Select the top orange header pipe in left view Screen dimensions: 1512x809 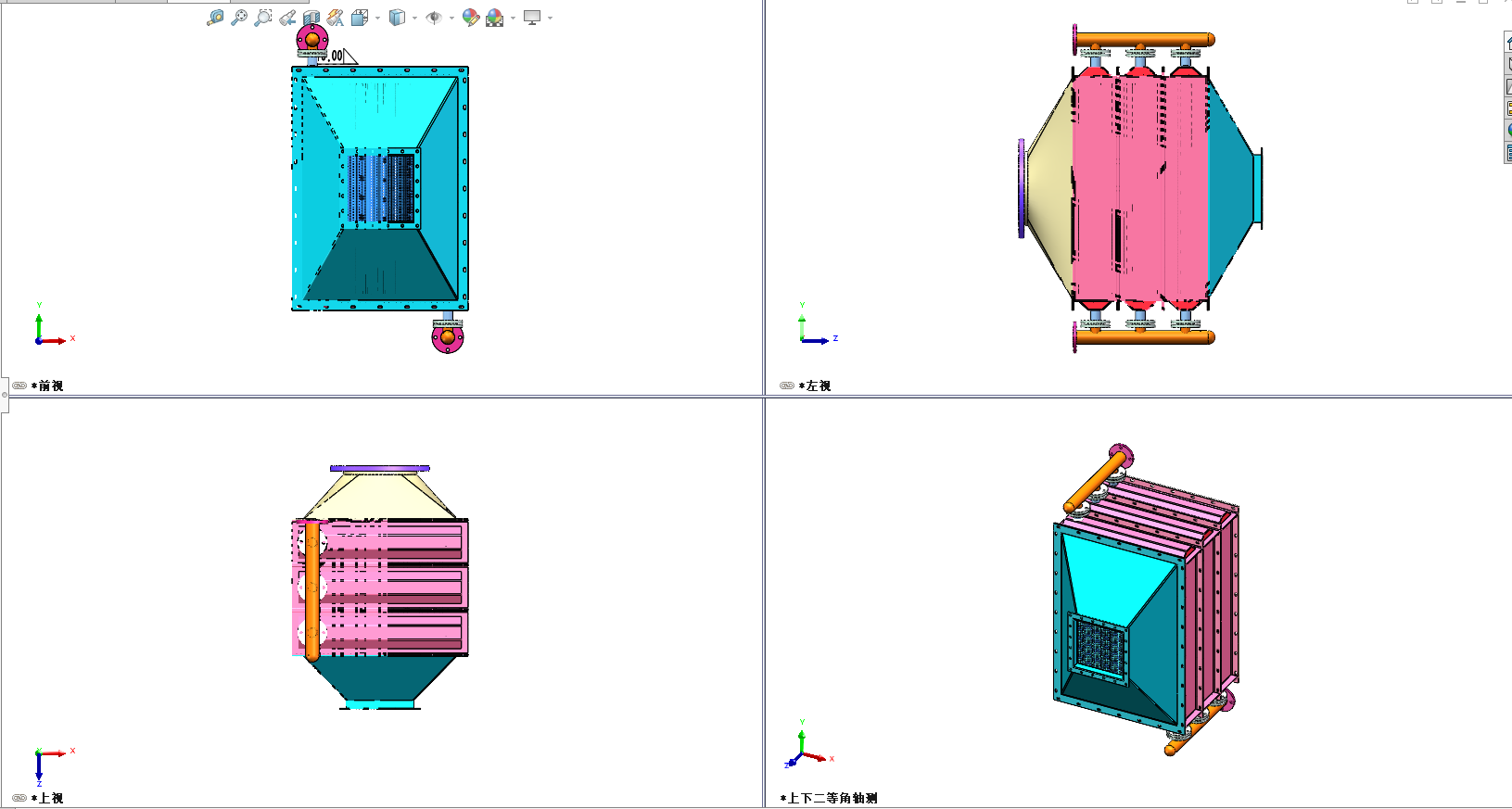click(1146, 40)
